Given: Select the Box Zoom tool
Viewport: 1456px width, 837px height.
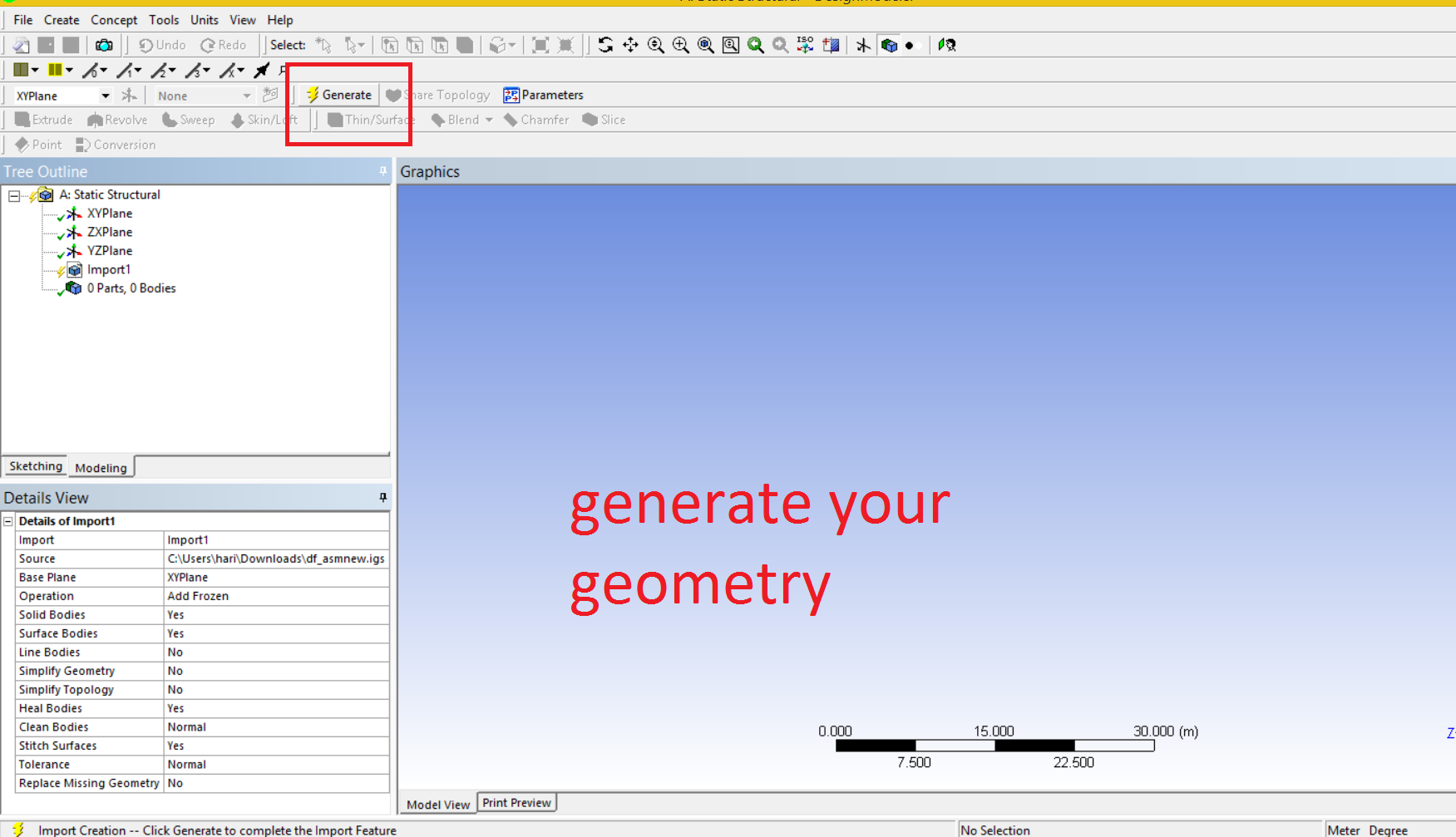Looking at the screenshot, I should point(680,45).
